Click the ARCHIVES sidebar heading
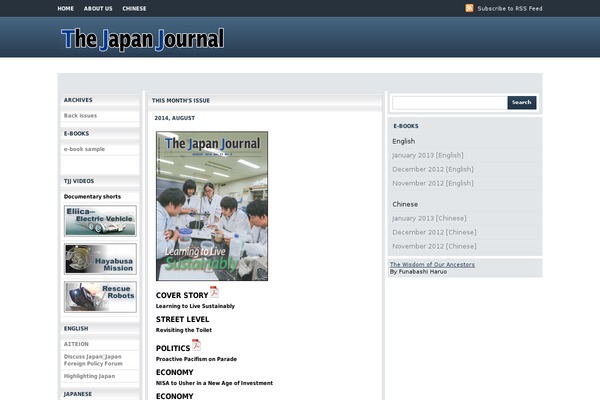600x400 pixels. (x=78, y=100)
